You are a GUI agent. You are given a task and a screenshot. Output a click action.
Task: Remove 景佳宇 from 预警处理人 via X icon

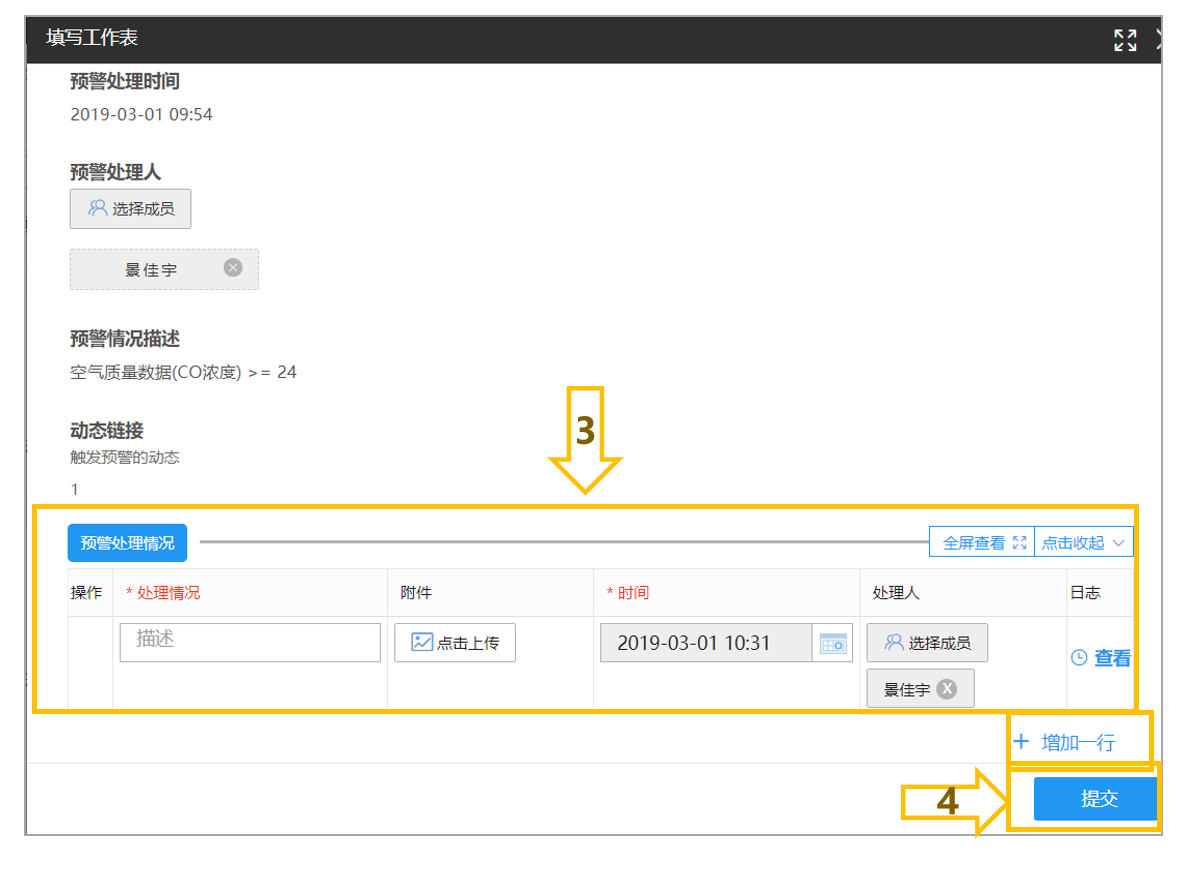[233, 268]
